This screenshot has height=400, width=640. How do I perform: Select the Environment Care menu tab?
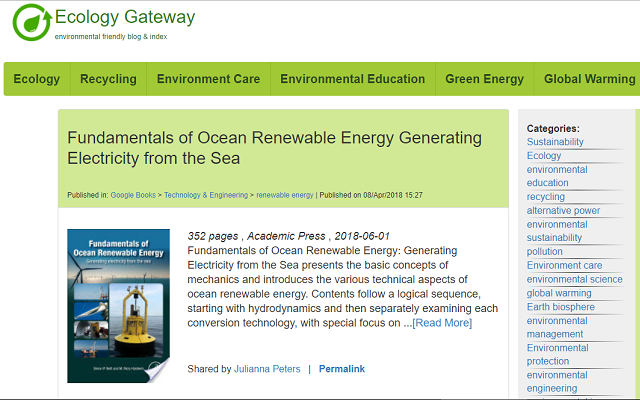[x=208, y=79]
